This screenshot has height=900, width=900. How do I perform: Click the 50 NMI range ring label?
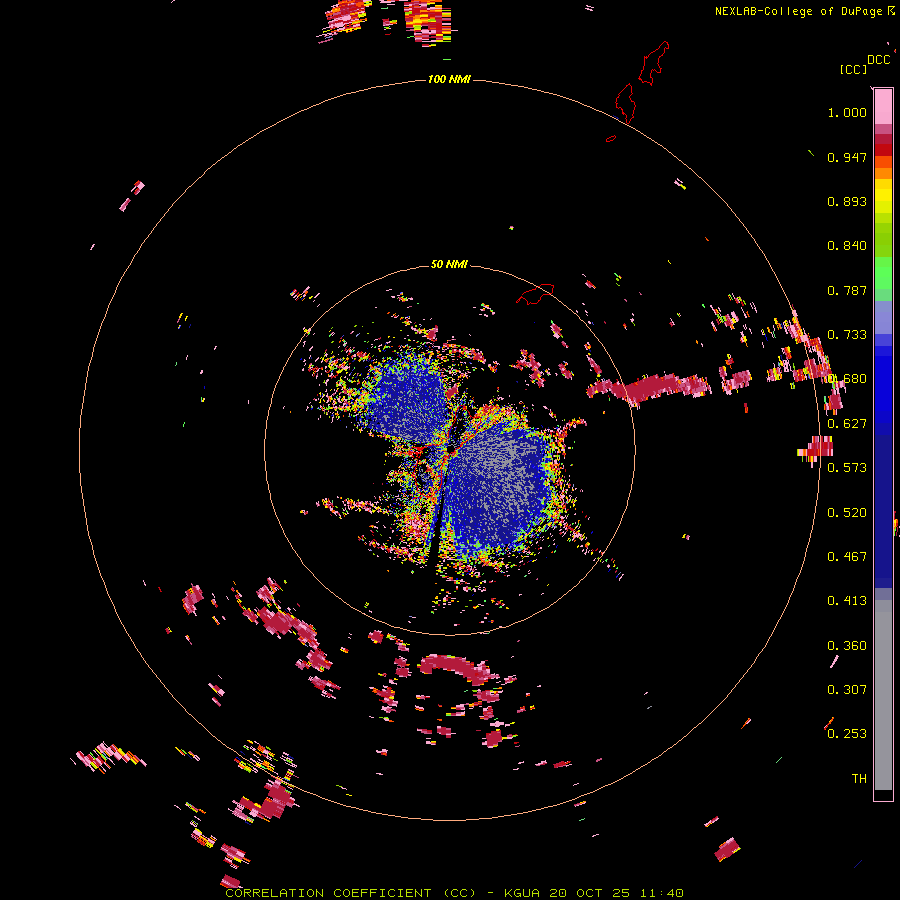point(449,264)
